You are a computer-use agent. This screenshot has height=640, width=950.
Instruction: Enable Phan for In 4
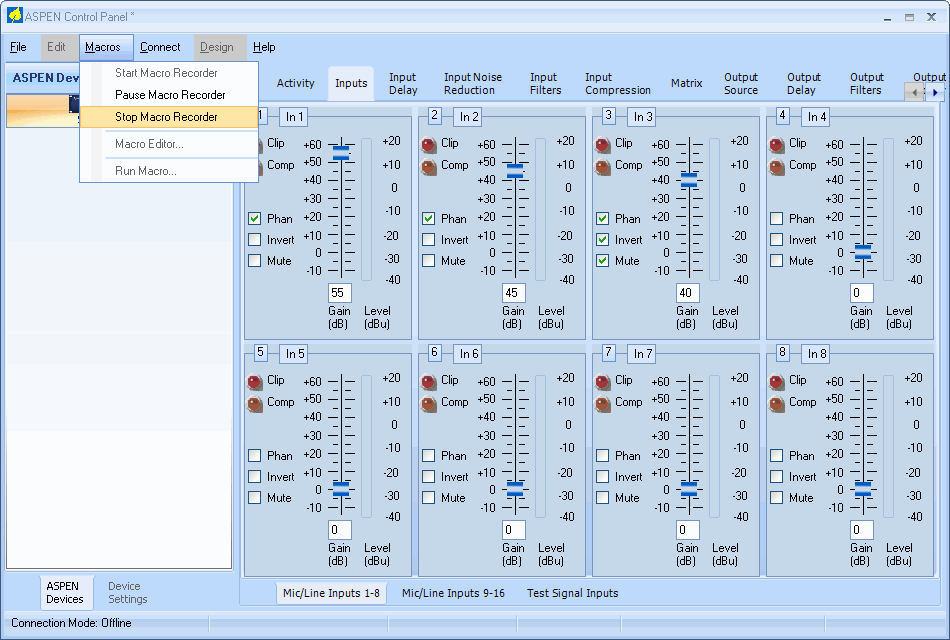coord(776,218)
